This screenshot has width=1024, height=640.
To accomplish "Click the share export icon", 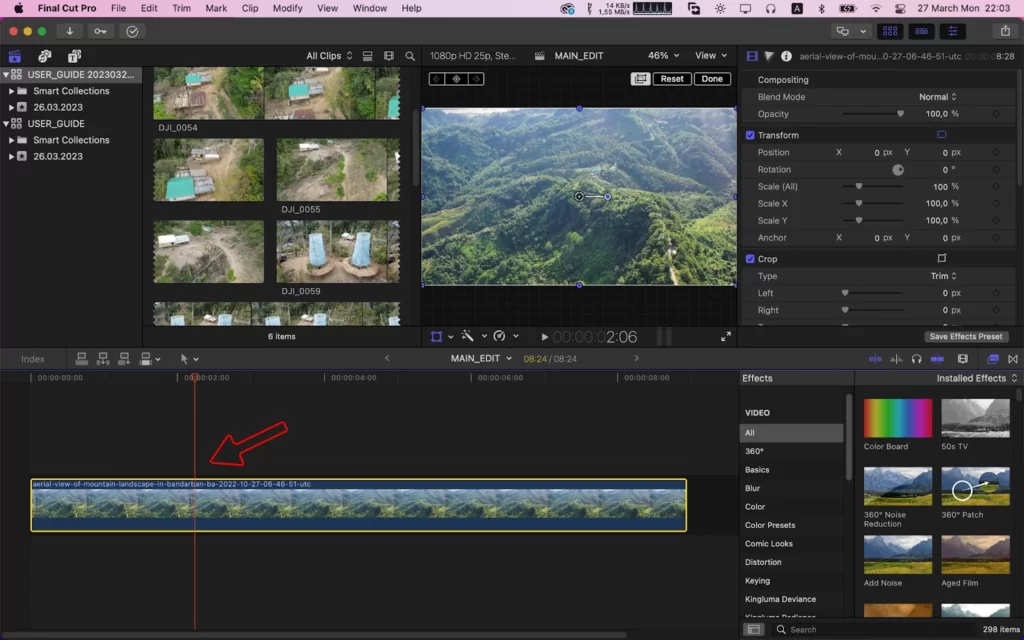I will pyautogui.click(x=1005, y=31).
